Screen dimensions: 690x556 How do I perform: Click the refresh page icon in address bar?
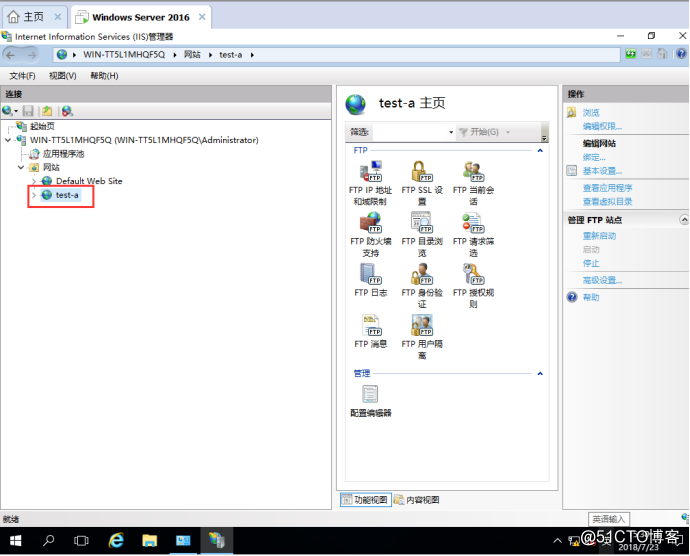coord(631,54)
